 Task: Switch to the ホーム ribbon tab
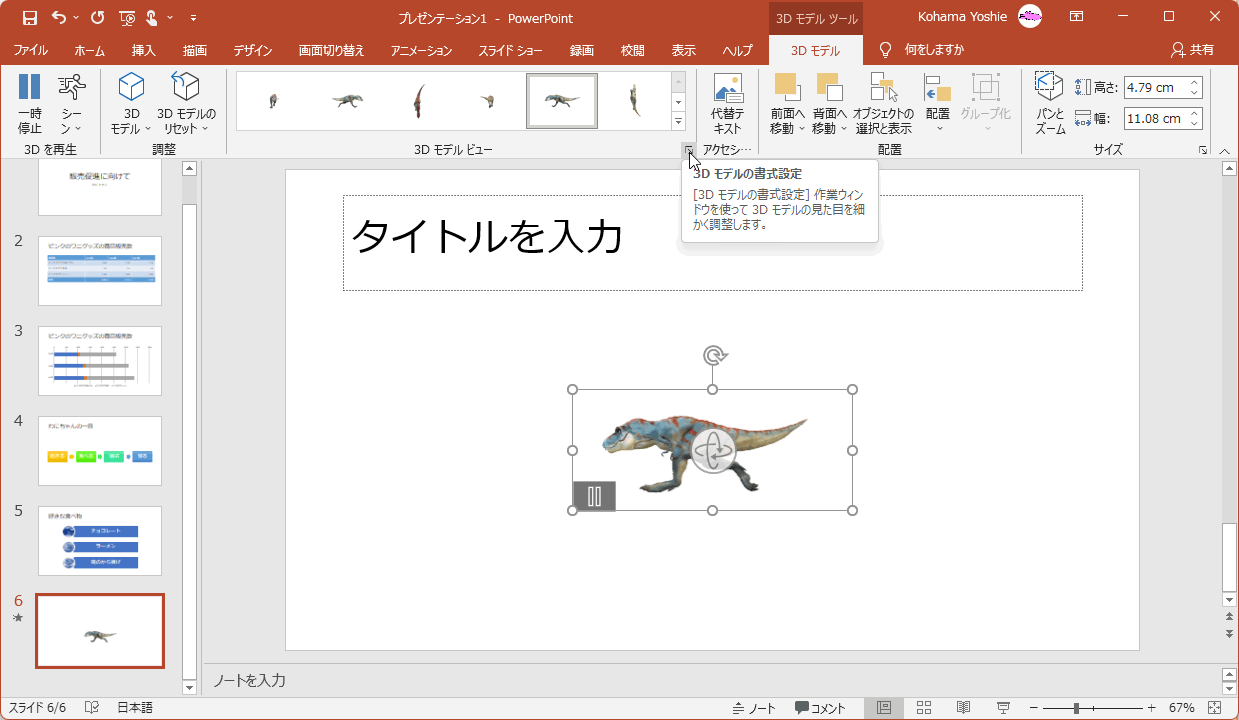point(88,49)
